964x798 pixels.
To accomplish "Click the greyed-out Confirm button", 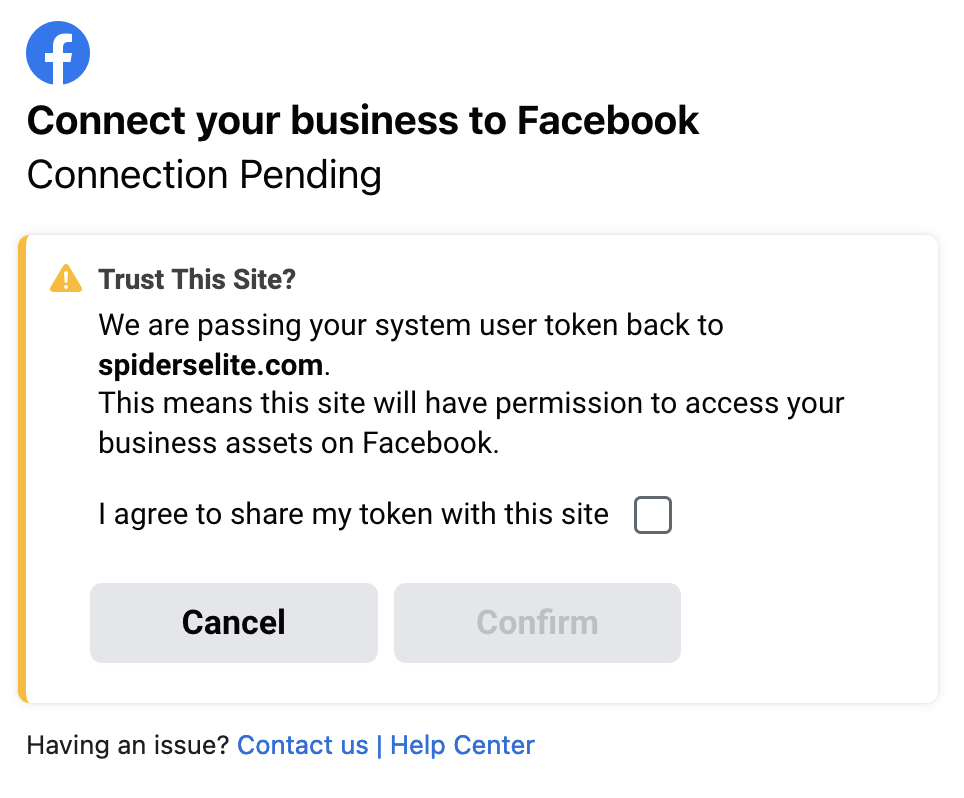I will click(x=537, y=622).
